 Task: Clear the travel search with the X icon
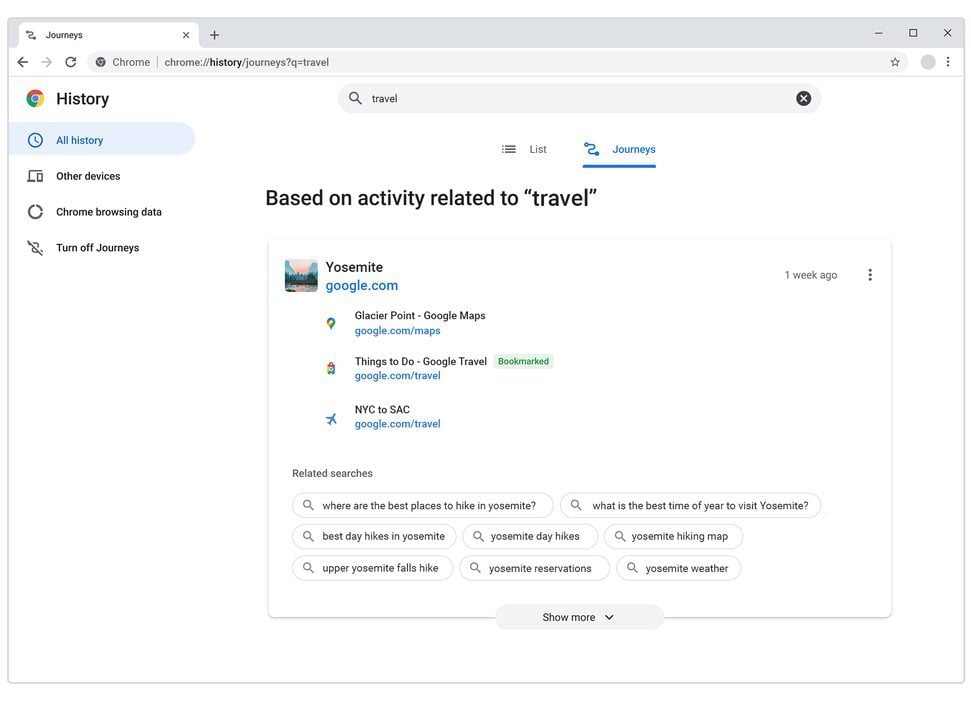point(803,98)
